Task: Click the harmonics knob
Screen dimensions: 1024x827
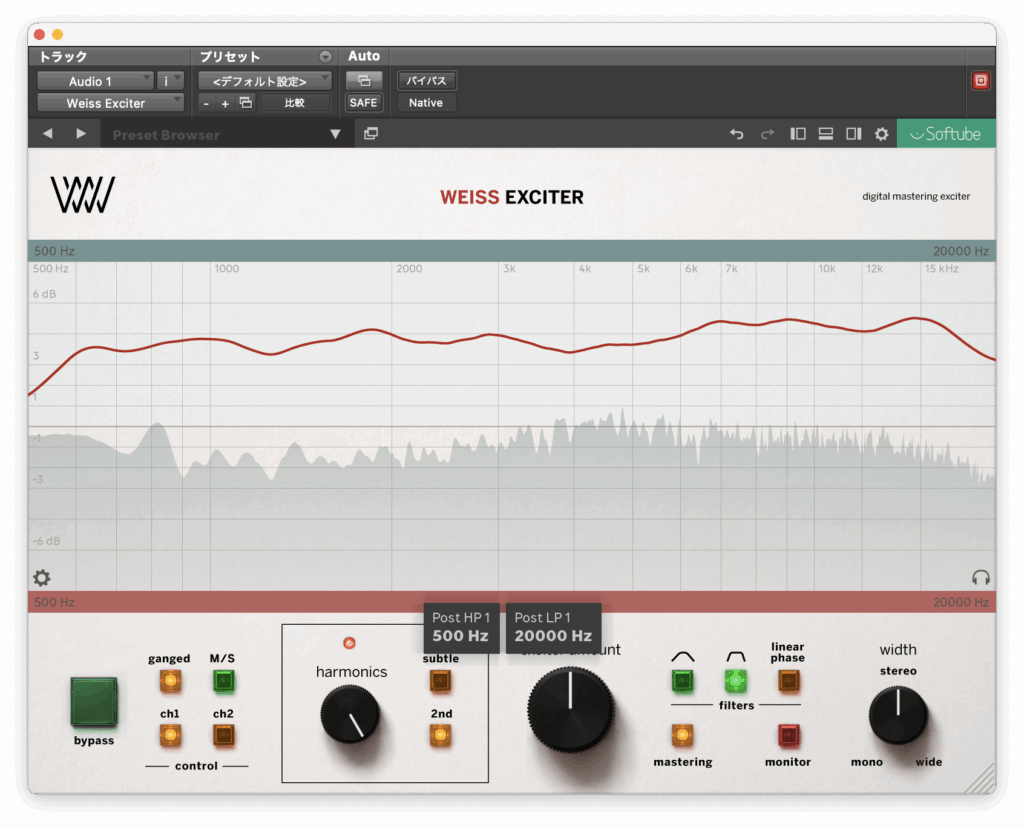Action: [350, 715]
